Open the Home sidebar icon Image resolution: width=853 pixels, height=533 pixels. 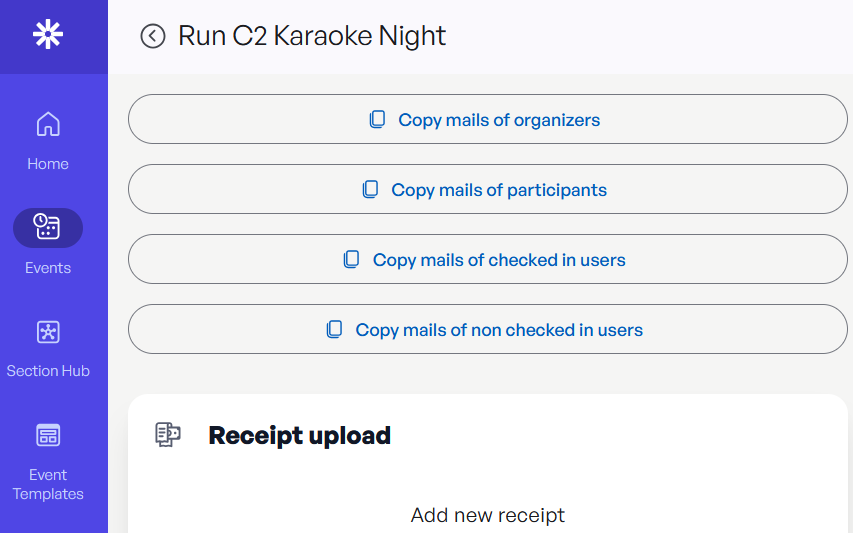(48, 124)
